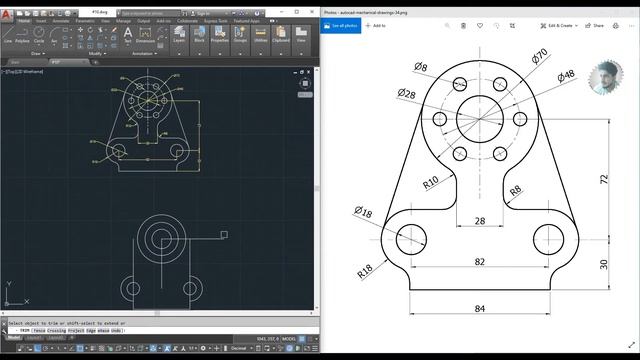Toggle grid display in status bar
Viewport: 640px width, 360px height.
tap(302, 339)
